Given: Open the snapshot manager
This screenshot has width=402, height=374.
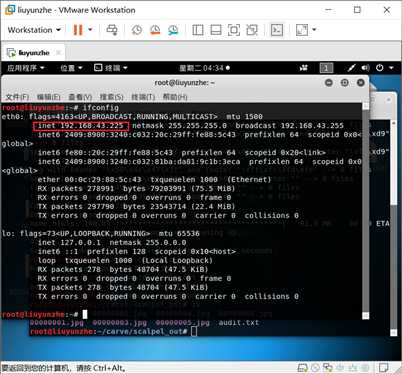Looking at the screenshot, I should click(173, 30).
